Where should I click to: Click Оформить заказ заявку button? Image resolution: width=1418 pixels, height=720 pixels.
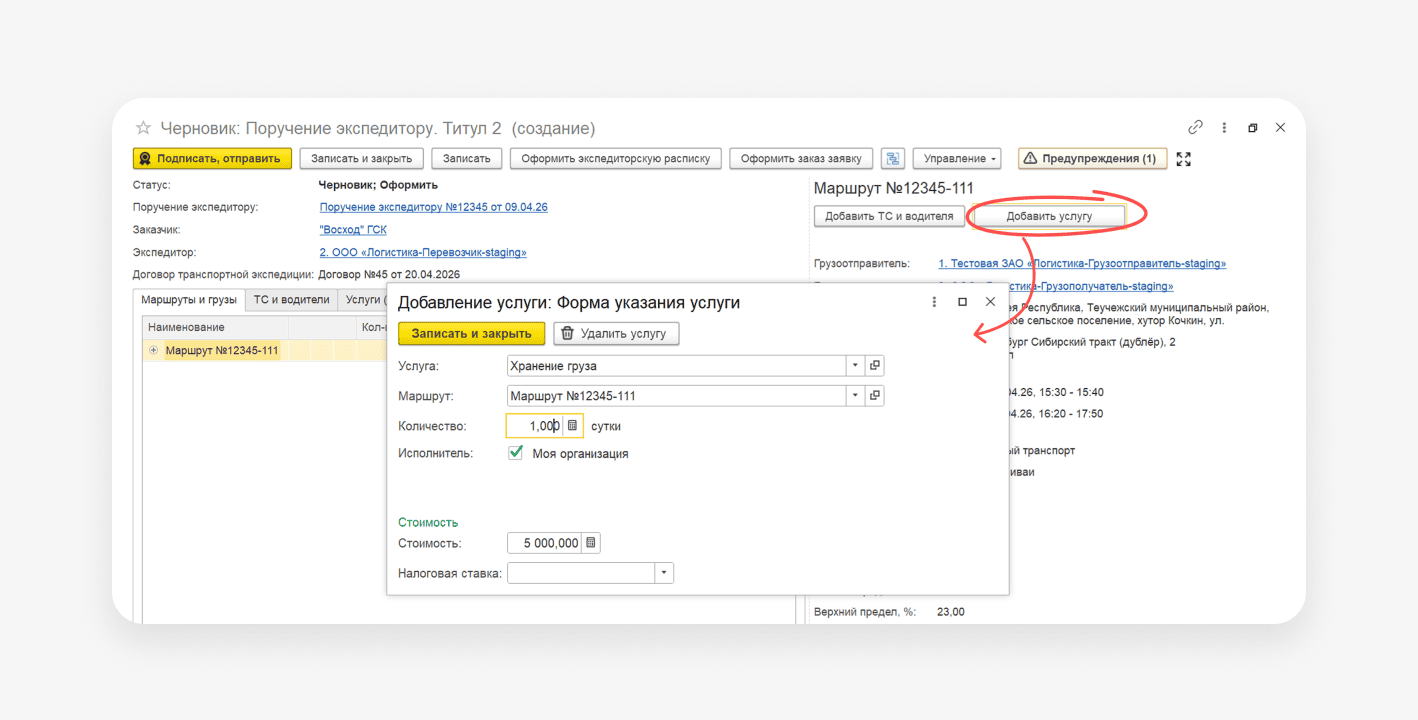tap(801, 158)
